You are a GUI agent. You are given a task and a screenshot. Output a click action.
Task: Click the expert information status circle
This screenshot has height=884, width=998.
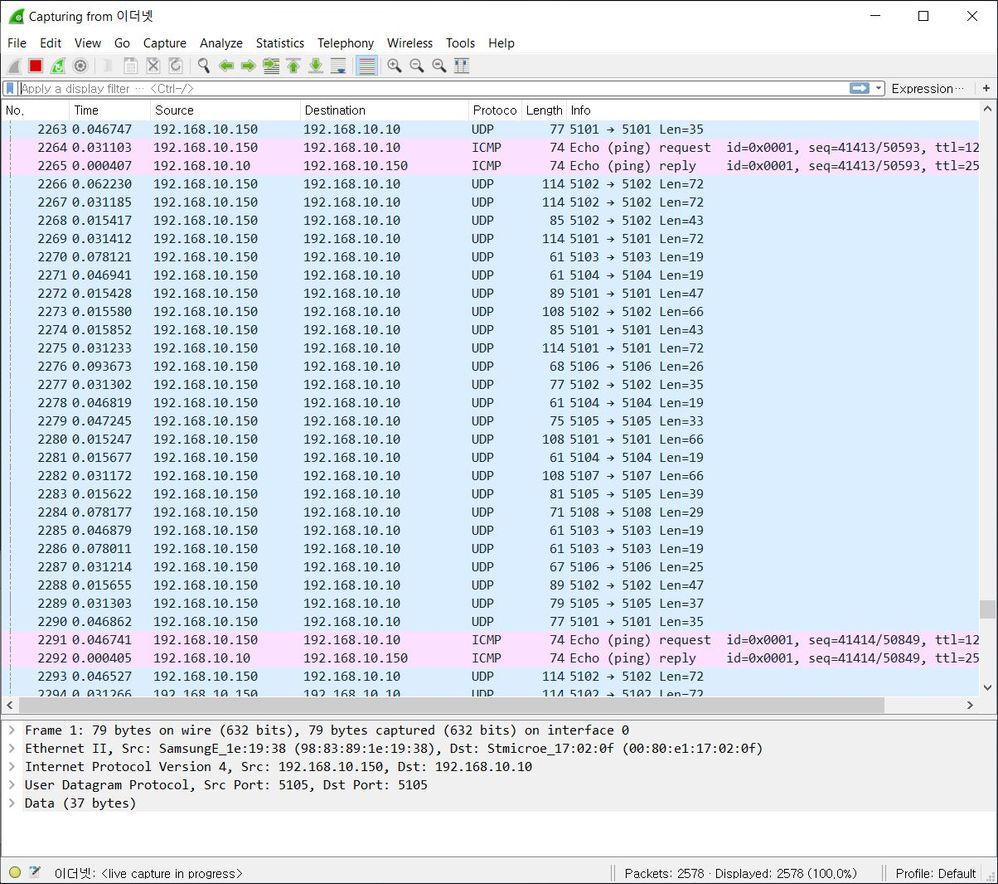(15, 872)
